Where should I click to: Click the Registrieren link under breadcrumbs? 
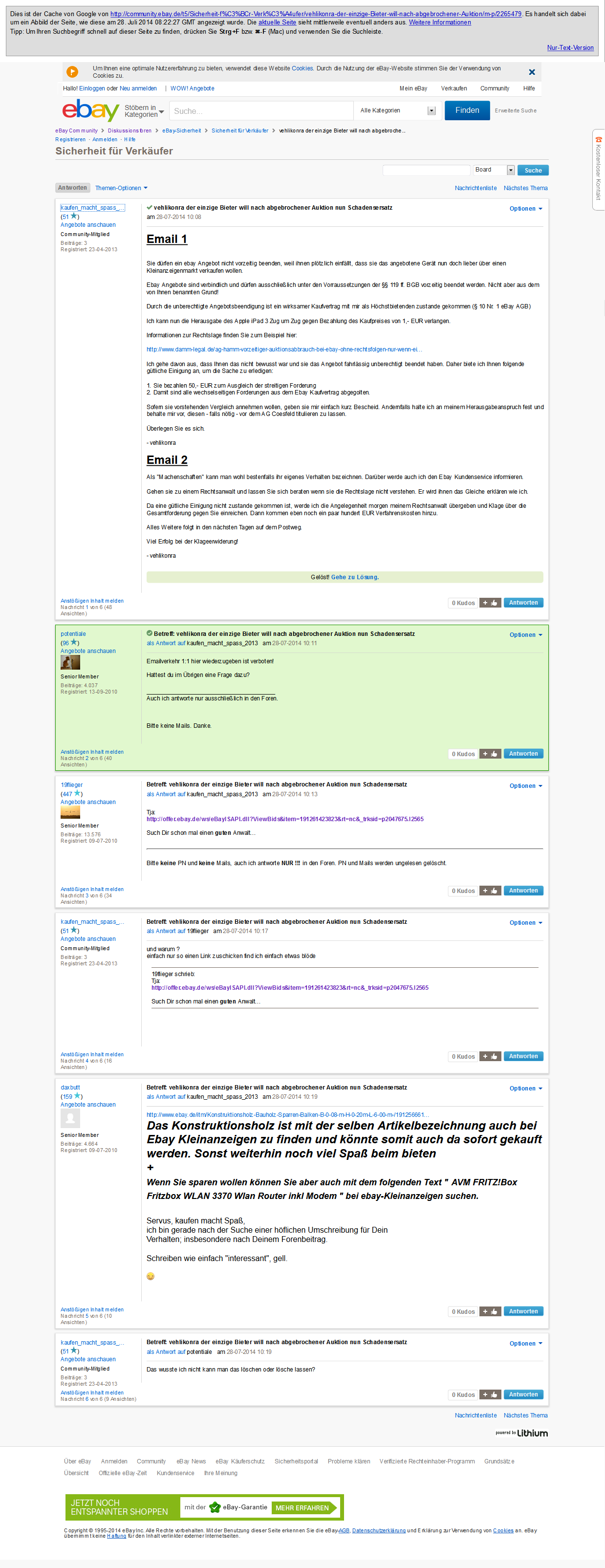tap(70, 139)
